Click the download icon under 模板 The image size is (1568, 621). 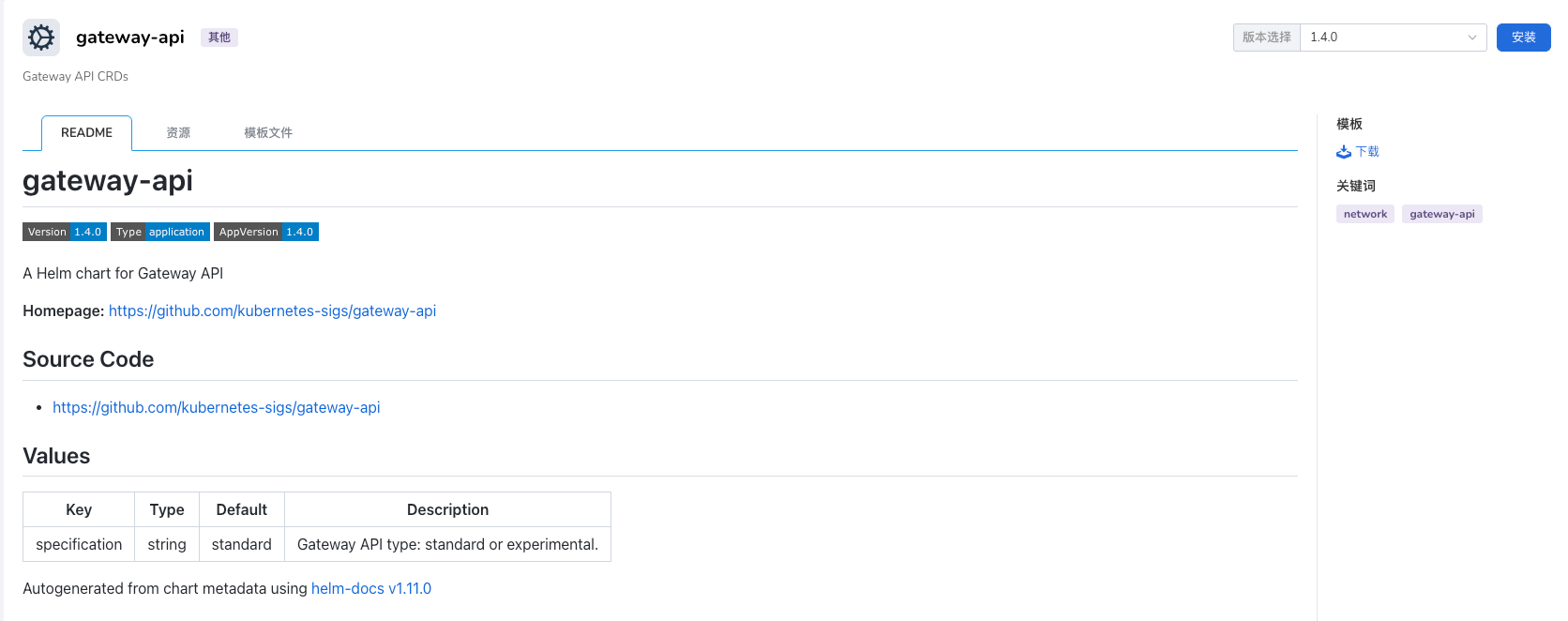[1344, 152]
